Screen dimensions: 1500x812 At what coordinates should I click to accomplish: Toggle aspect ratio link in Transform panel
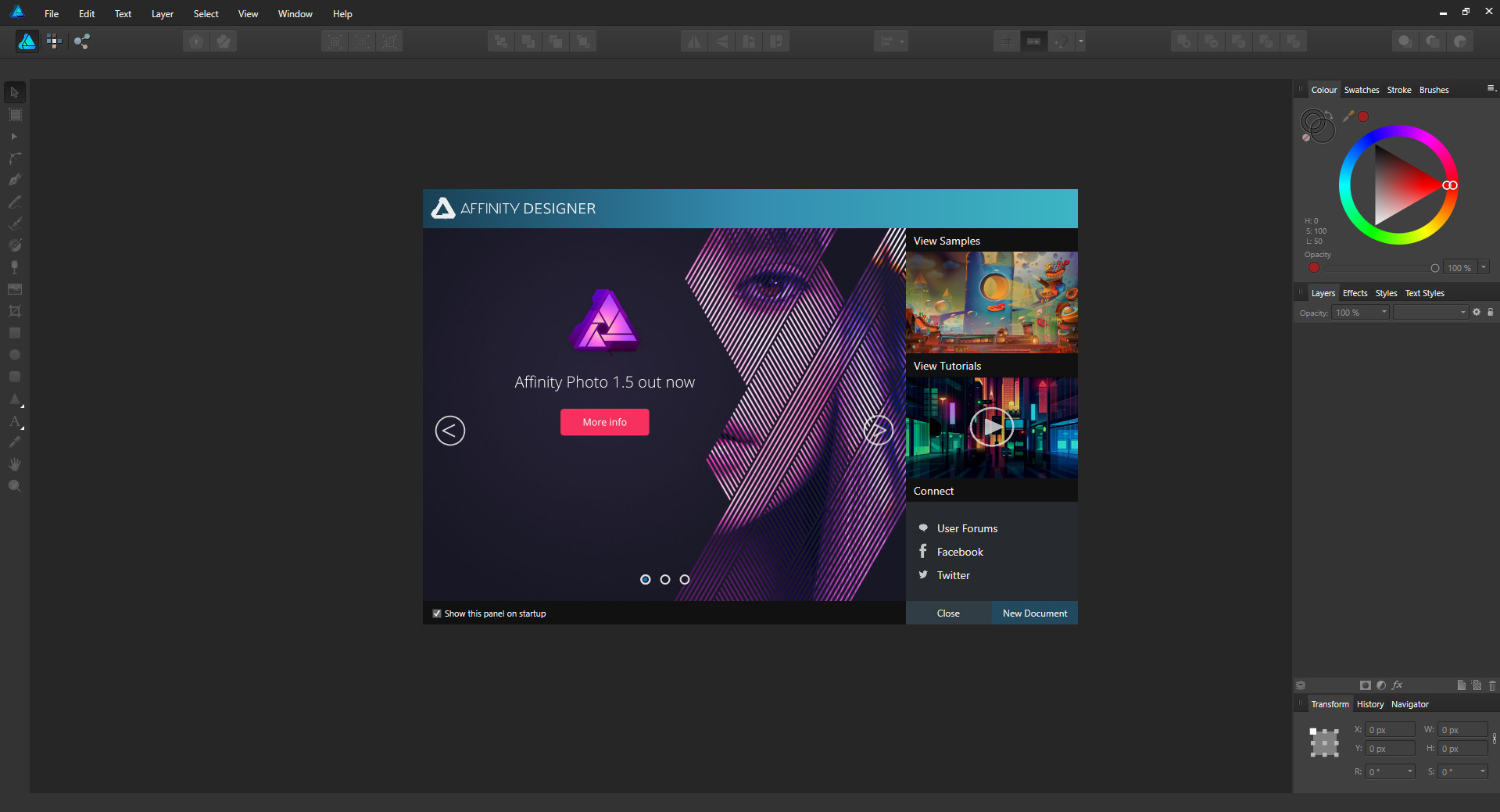click(1495, 739)
